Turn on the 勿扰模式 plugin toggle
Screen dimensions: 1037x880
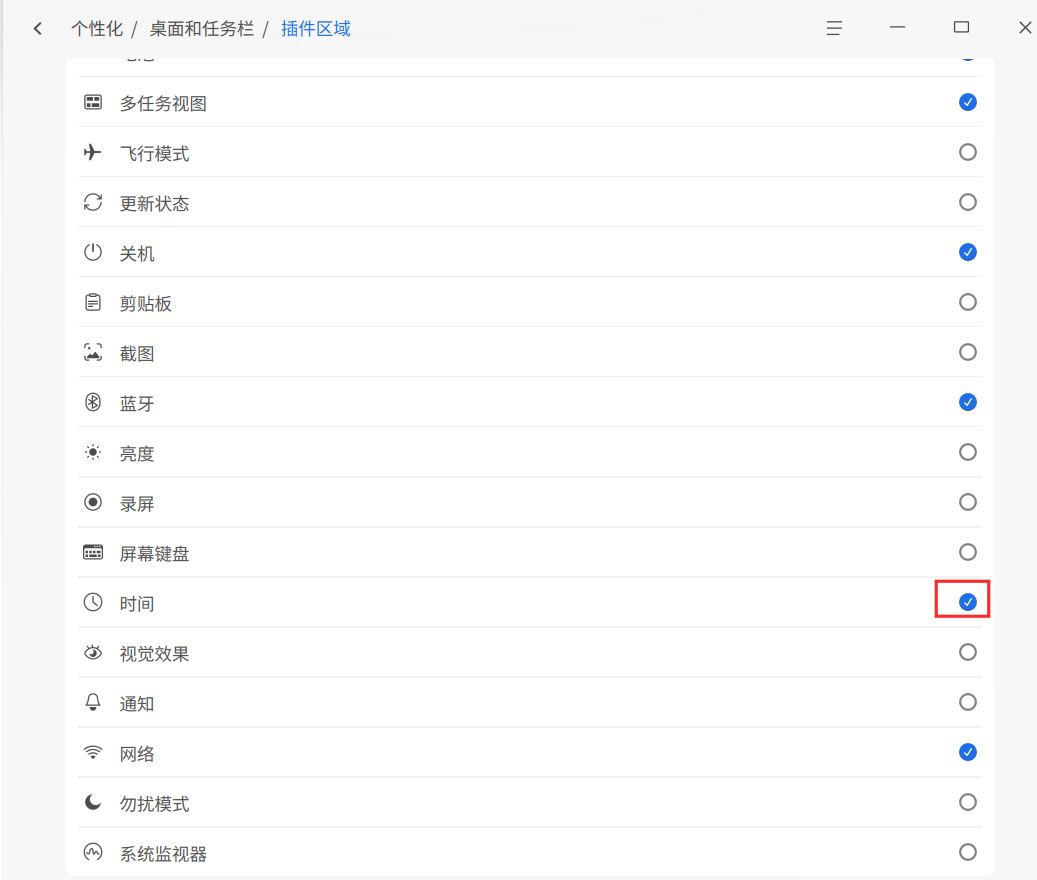click(968, 803)
